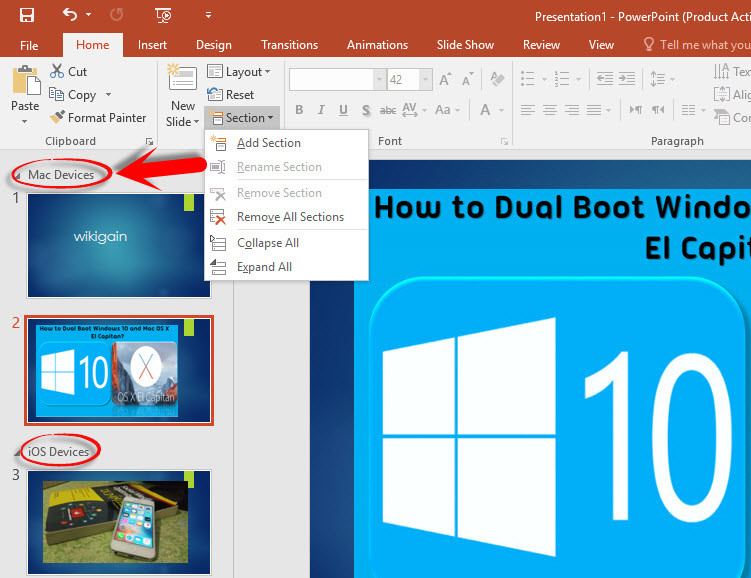Collapse the Mac Devices section
Viewport: 751px width, 578px height.
pos(17,176)
